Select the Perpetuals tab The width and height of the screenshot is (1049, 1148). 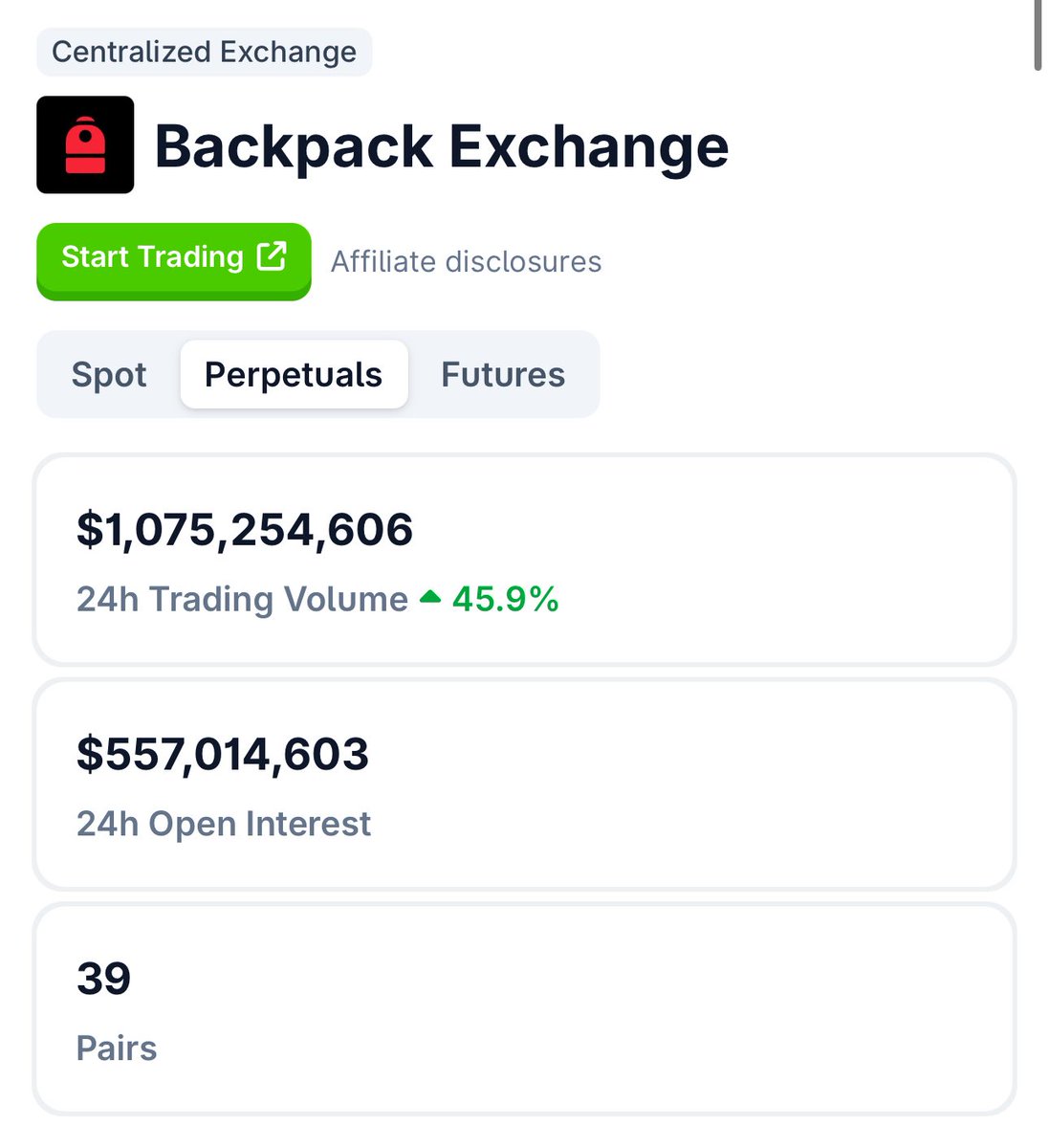tap(294, 374)
